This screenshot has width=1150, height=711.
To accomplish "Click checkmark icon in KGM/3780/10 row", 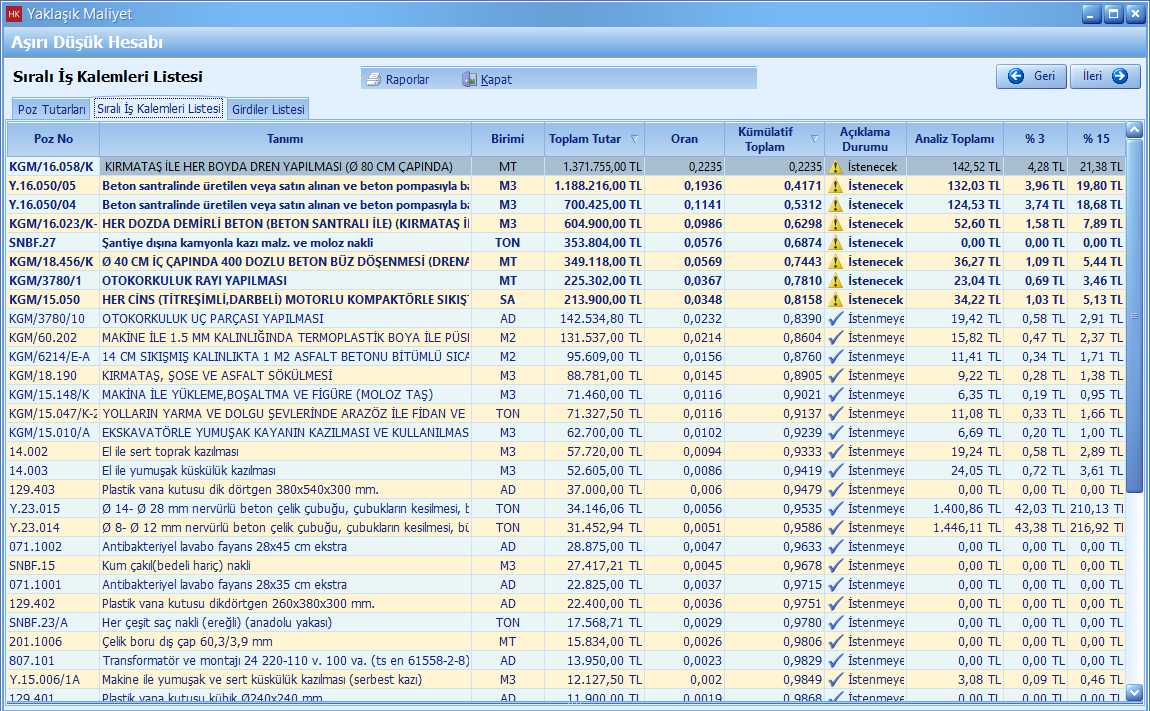I will point(835,319).
